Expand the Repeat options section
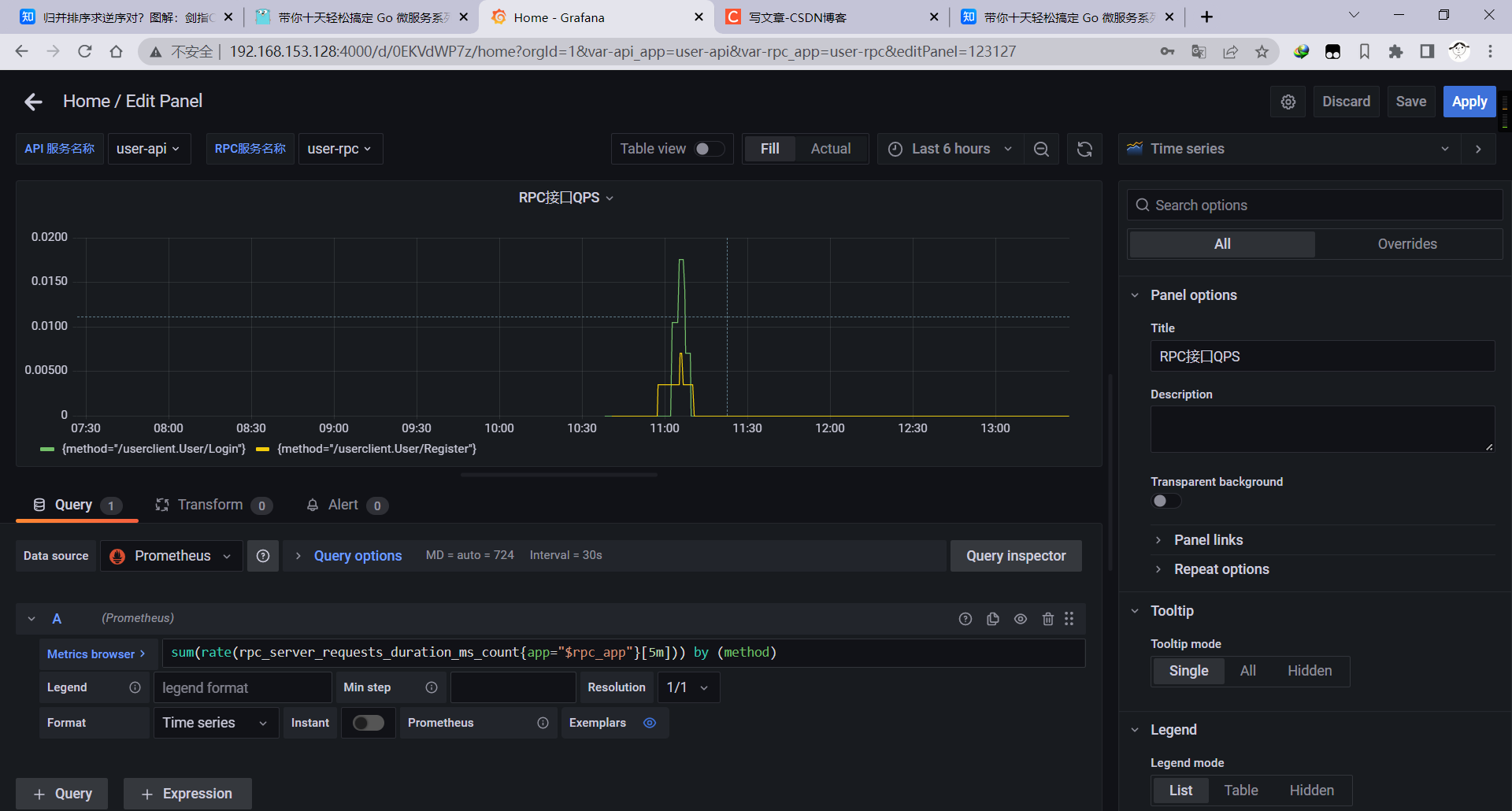The height and width of the screenshot is (811, 1512). point(1221,569)
